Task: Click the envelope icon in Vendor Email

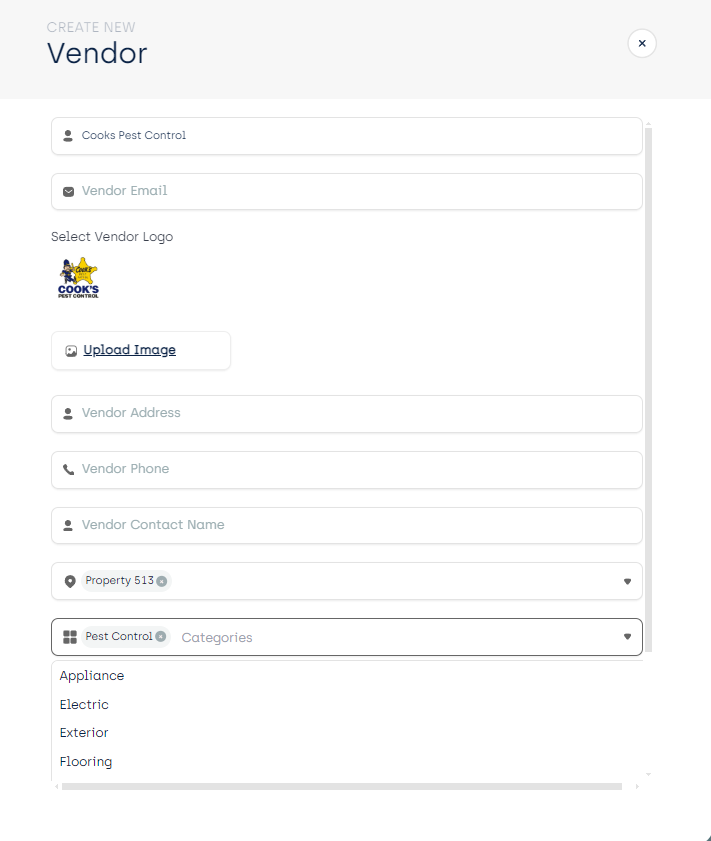Action: pyautogui.click(x=68, y=191)
